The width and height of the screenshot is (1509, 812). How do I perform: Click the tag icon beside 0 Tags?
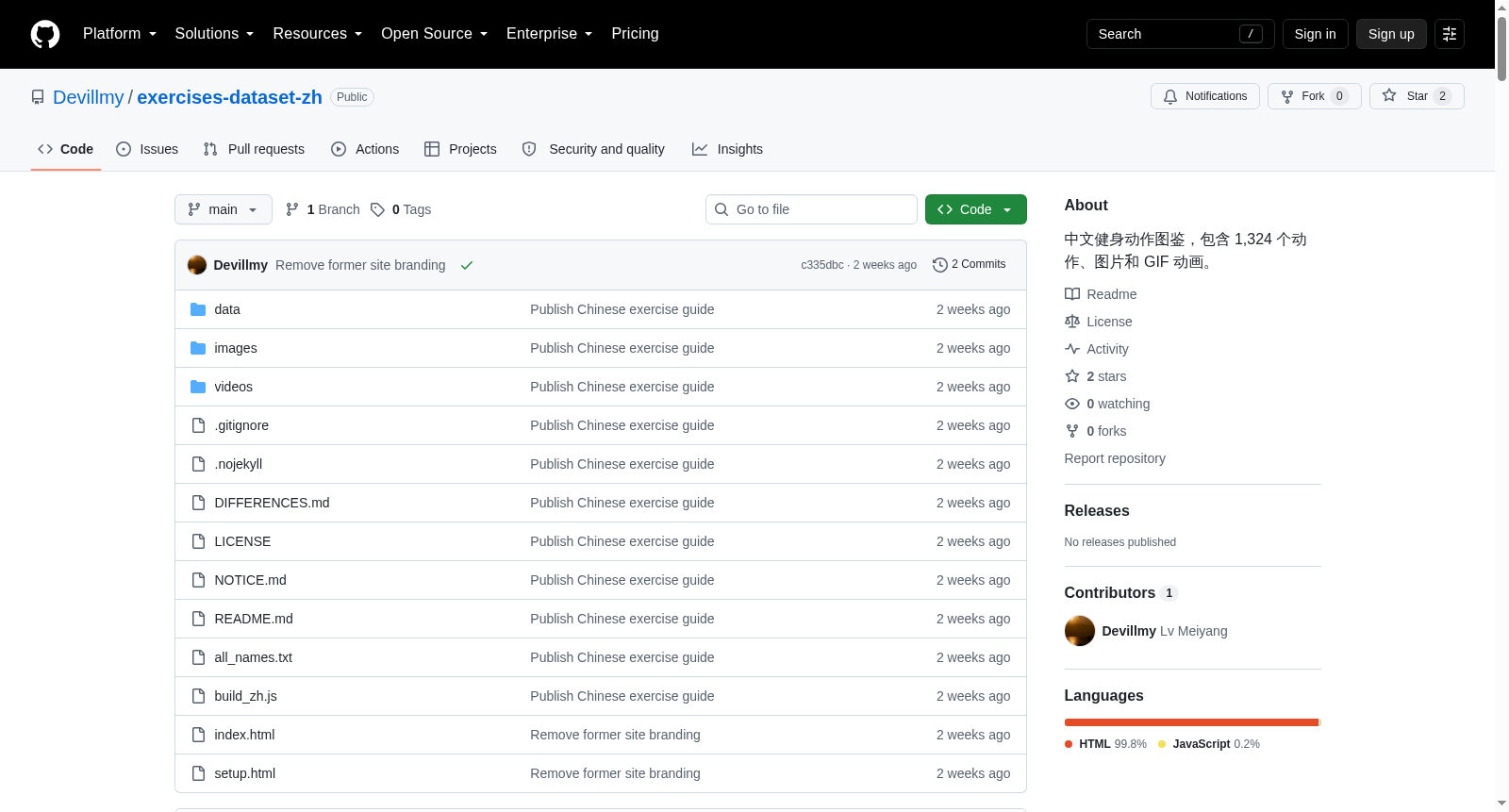pos(377,209)
